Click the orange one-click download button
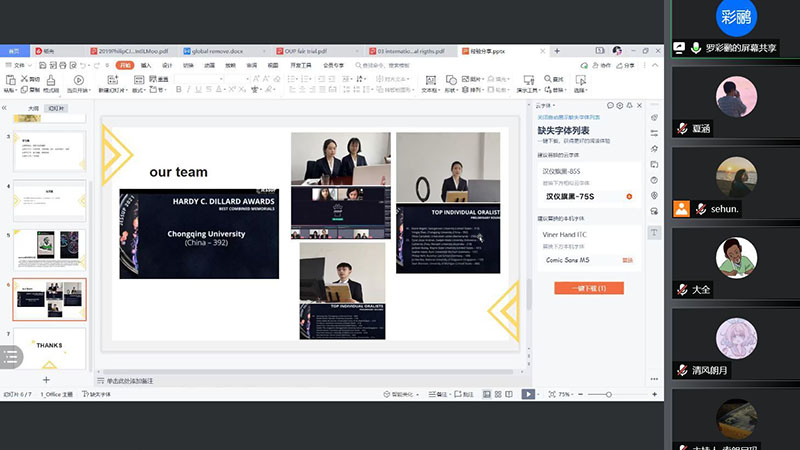The width and height of the screenshot is (800, 450). pyautogui.click(x=588, y=288)
